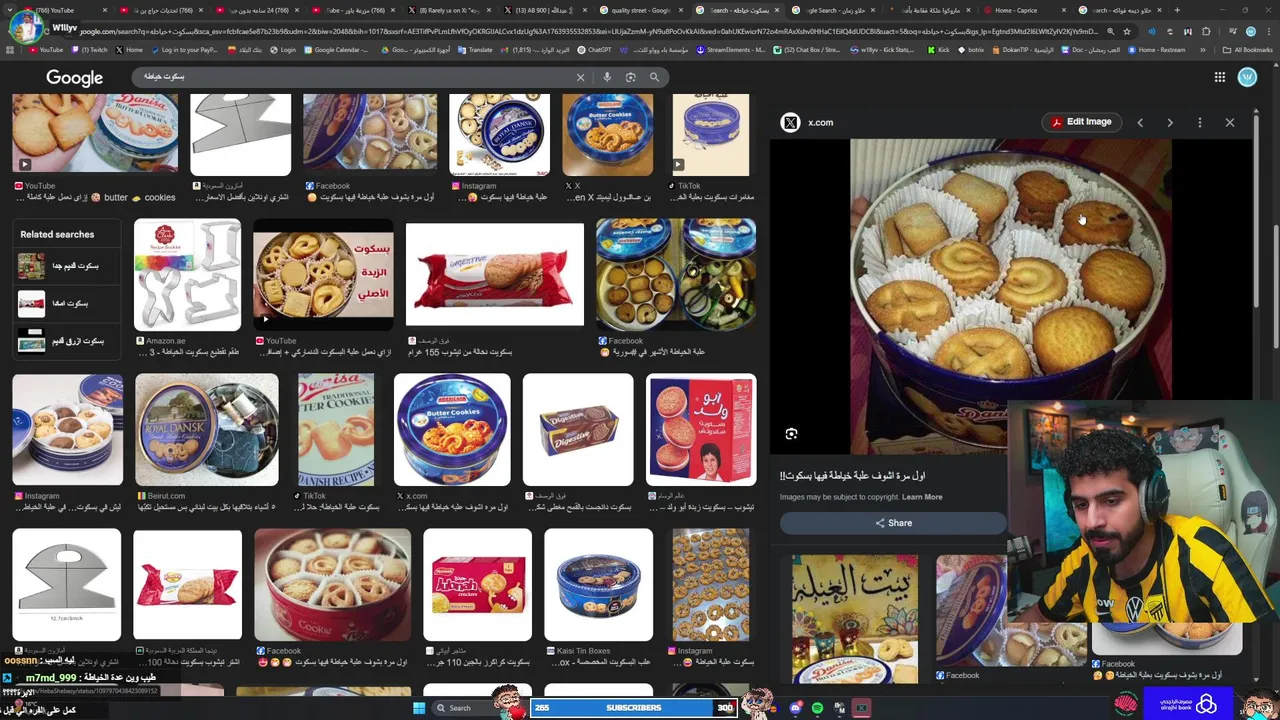This screenshot has width=1280, height=720.
Task: Open the red Digestive biscuit pack thumbnail
Action: click(495, 275)
